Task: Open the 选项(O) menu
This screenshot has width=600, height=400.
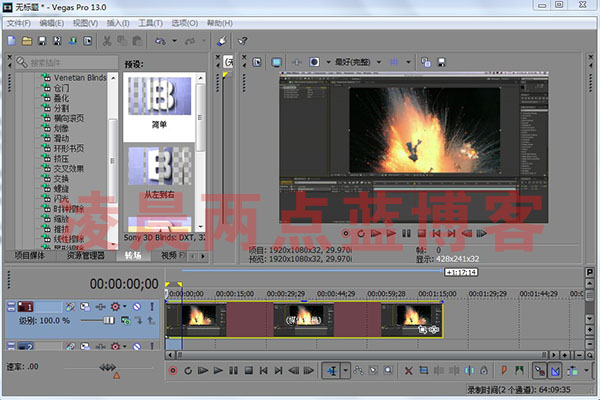Action: click(184, 23)
